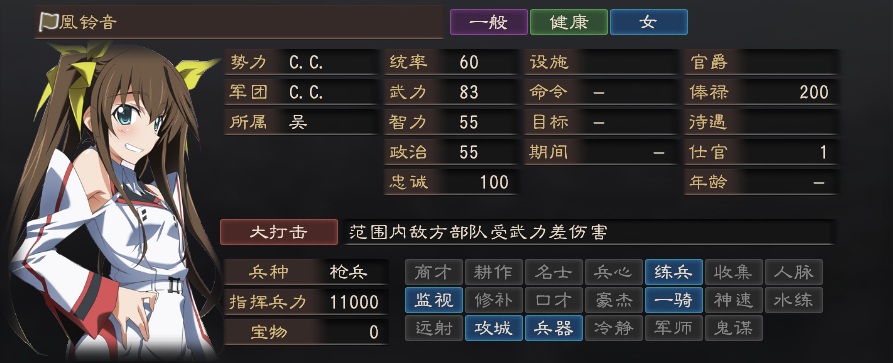Toggle the 练兵 skill tile

click(674, 272)
